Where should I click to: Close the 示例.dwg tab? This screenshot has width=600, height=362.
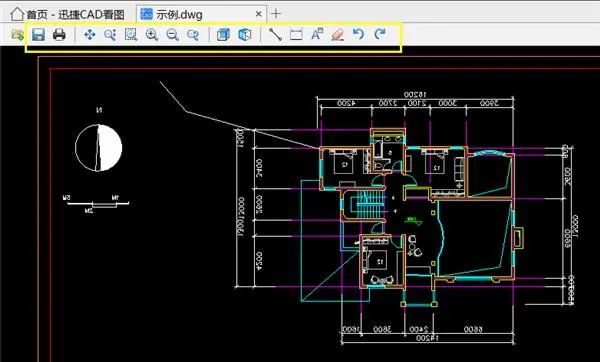[x=259, y=14]
